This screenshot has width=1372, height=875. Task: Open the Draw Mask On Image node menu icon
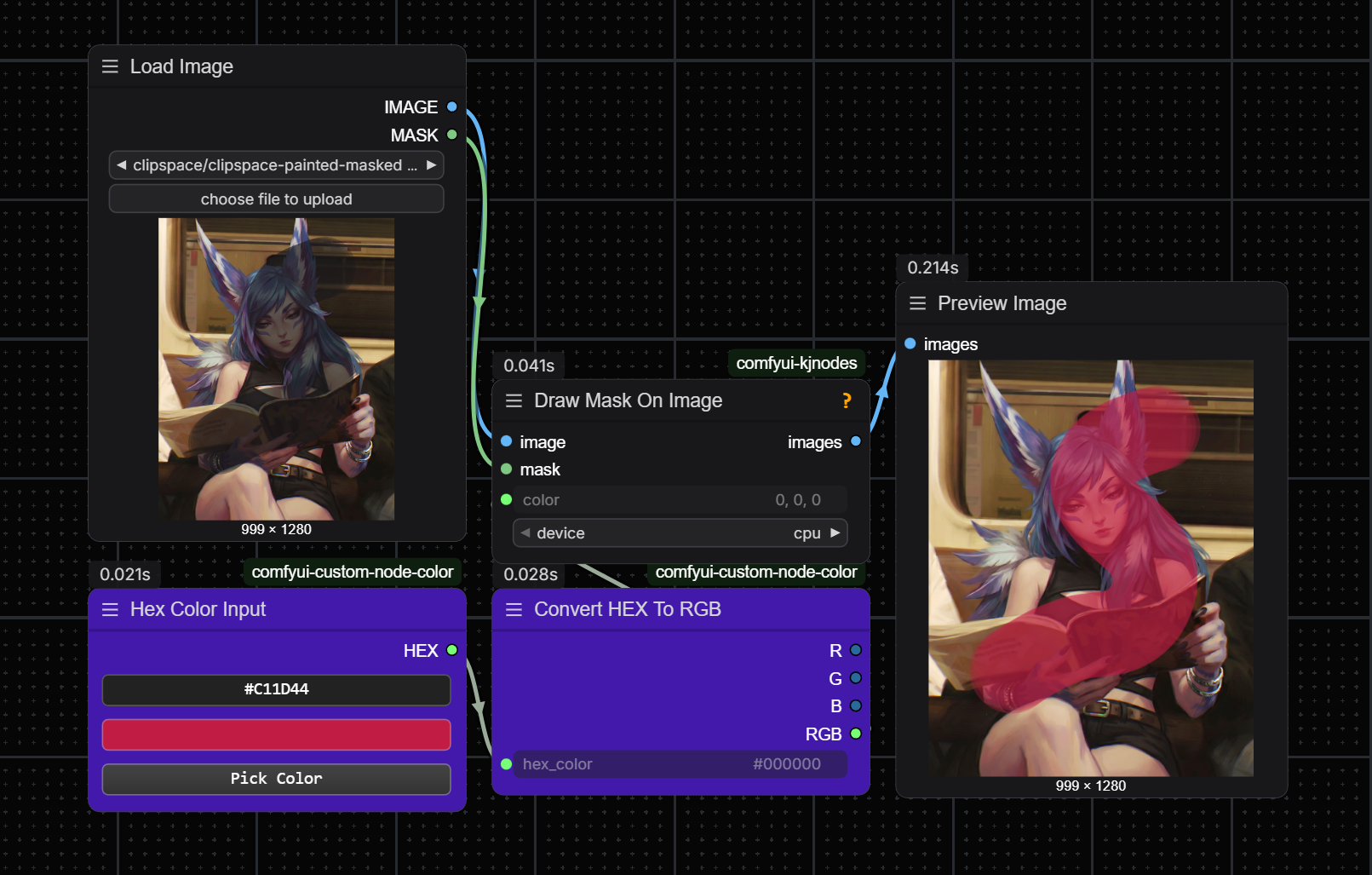(514, 400)
